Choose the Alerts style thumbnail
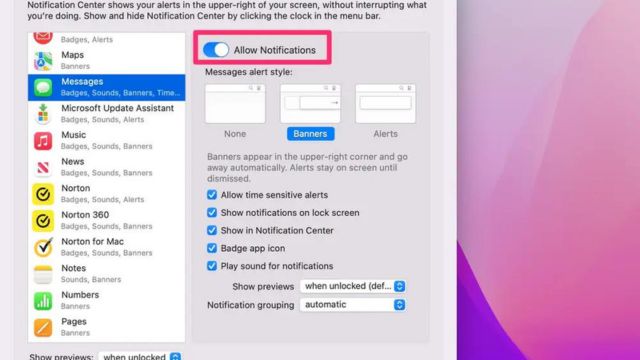Viewport: 640px width, 360px height. (x=385, y=104)
